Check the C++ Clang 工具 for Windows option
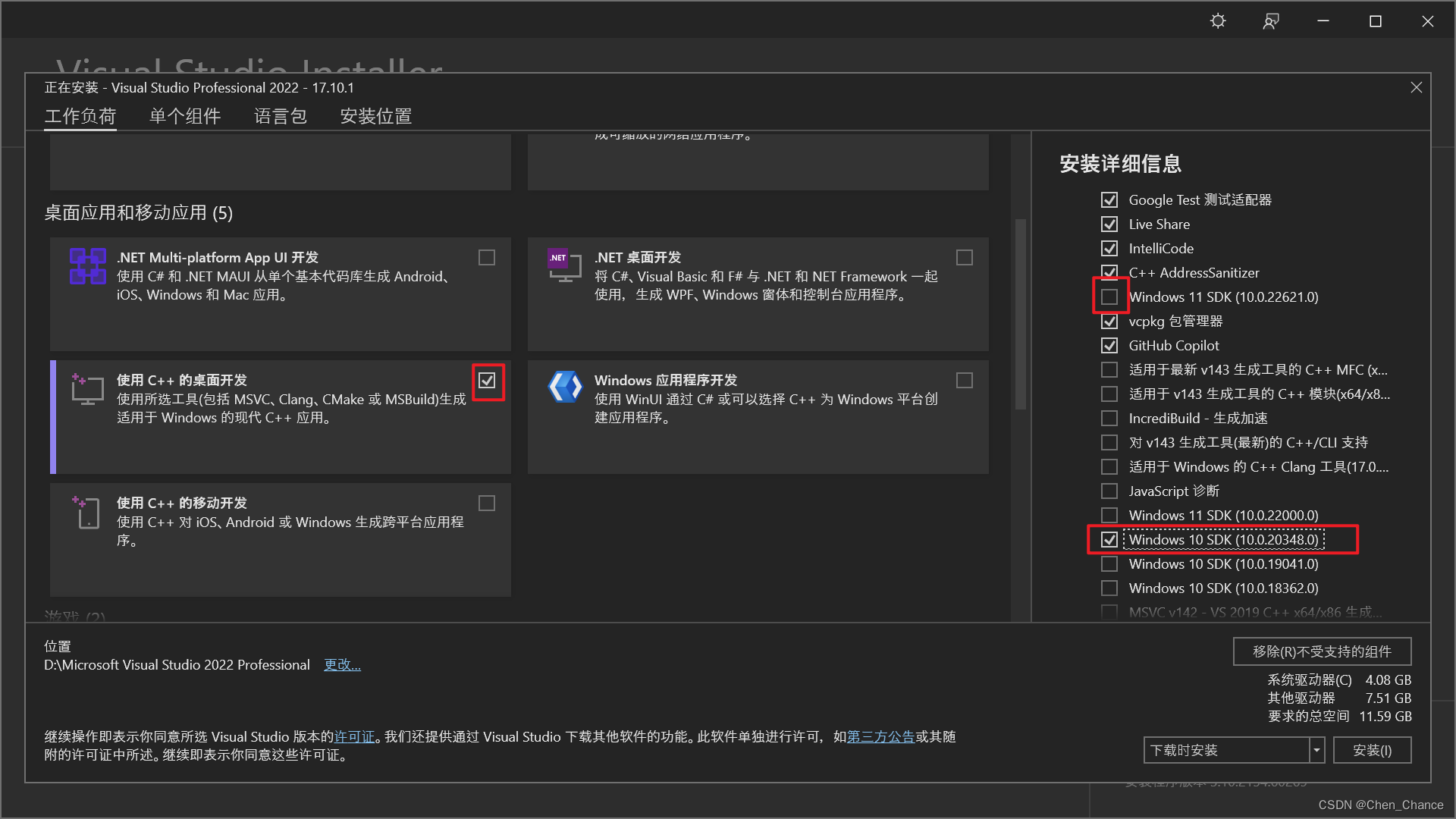This screenshot has height=819, width=1456. pyautogui.click(x=1109, y=467)
